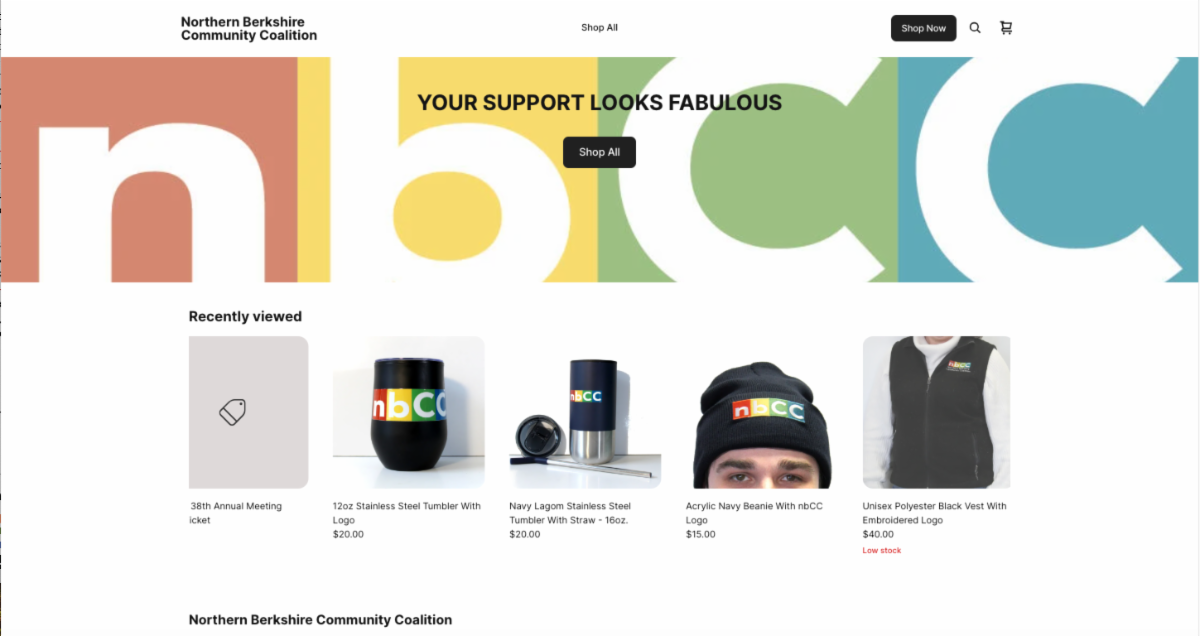Screen dimensions: 1200x636
Task: Open 38th Annual Meeting ticket title link
Action: (x=236, y=513)
